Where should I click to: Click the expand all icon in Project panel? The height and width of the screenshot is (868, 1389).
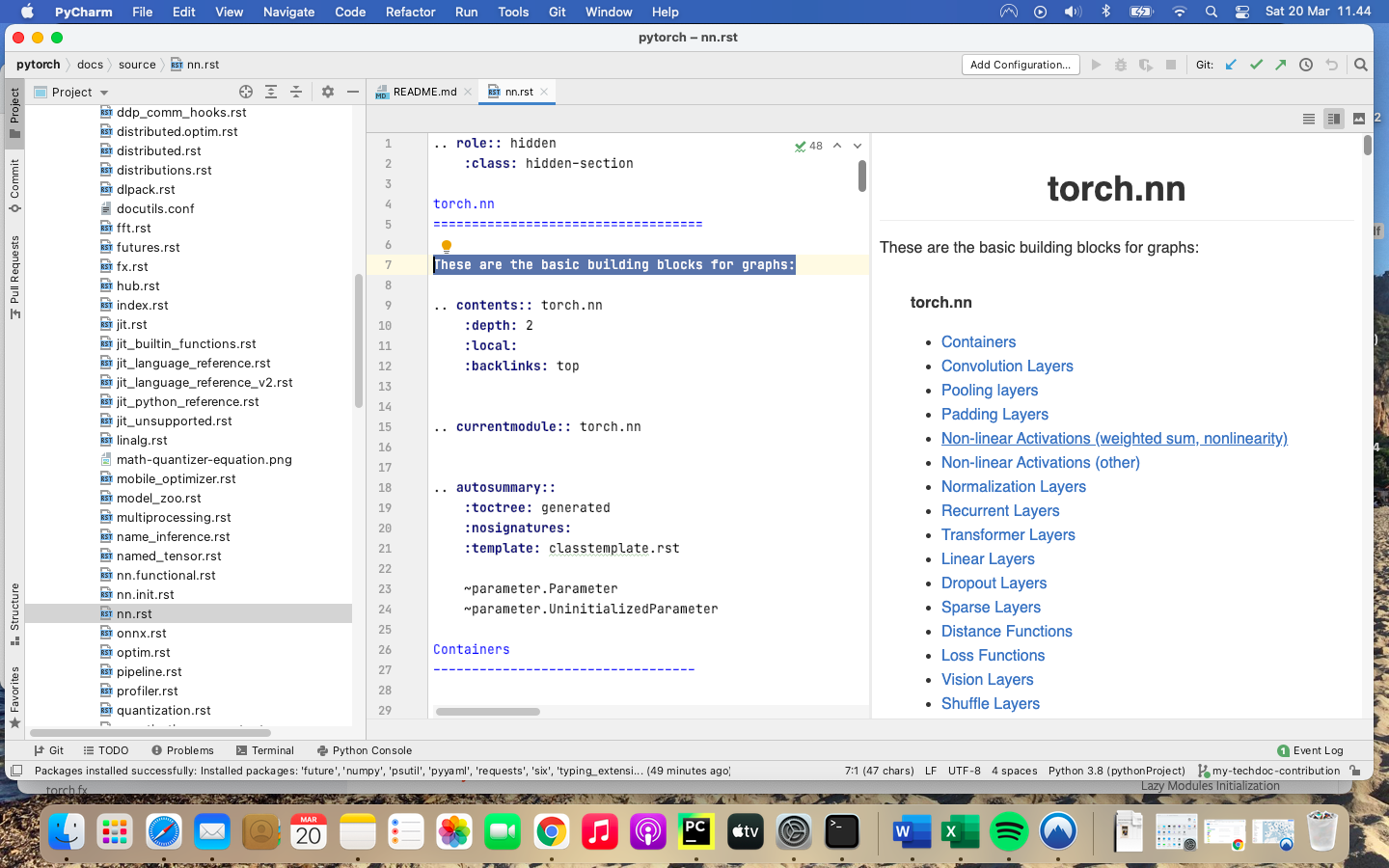pos(271,92)
